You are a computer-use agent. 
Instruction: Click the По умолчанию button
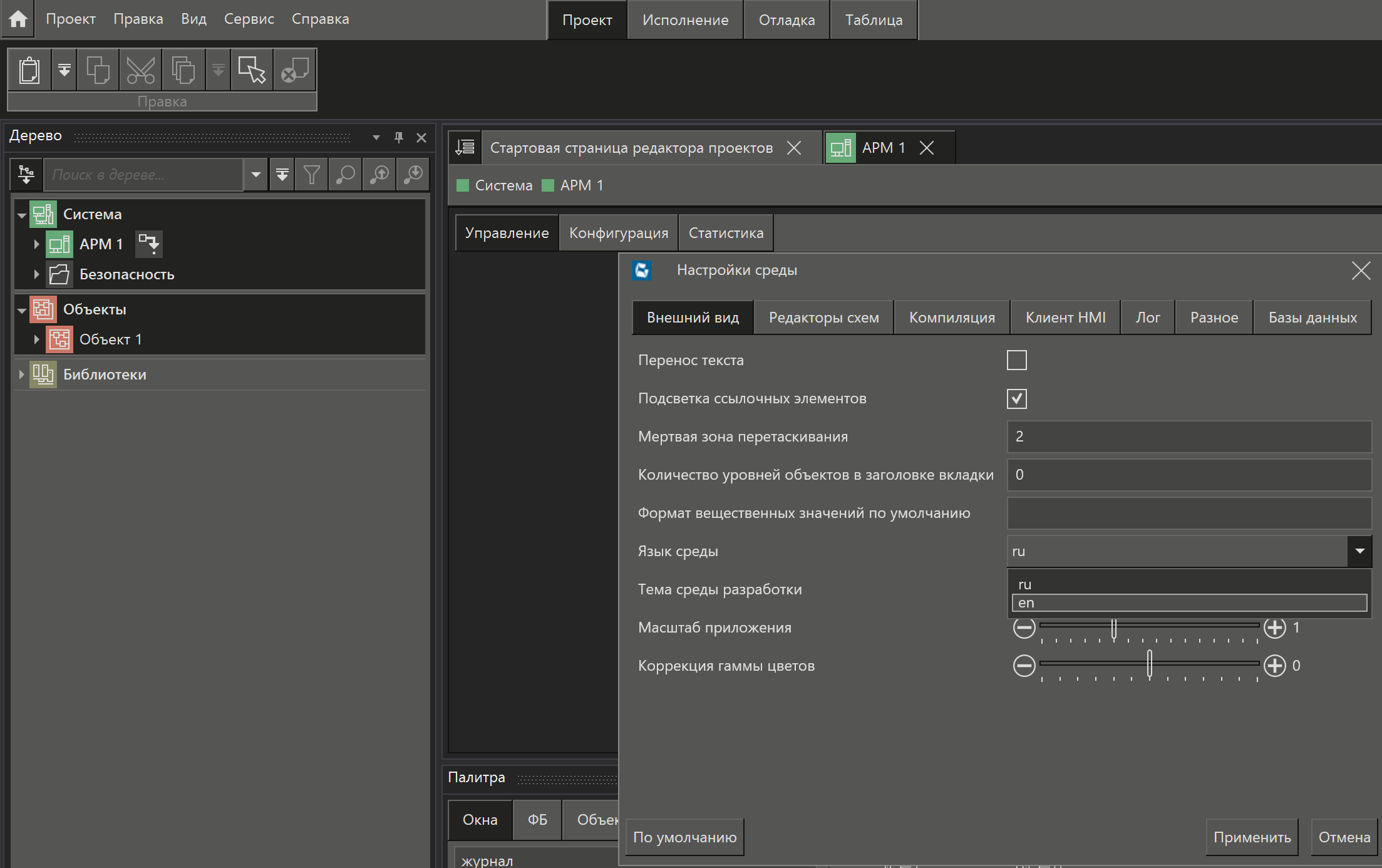[684, 837]
